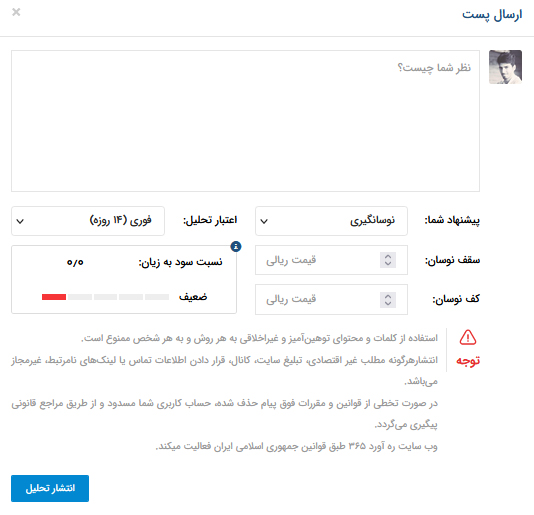Increase کف نوسان value with the up stepper arrow
534x515 pixels.
388,296
